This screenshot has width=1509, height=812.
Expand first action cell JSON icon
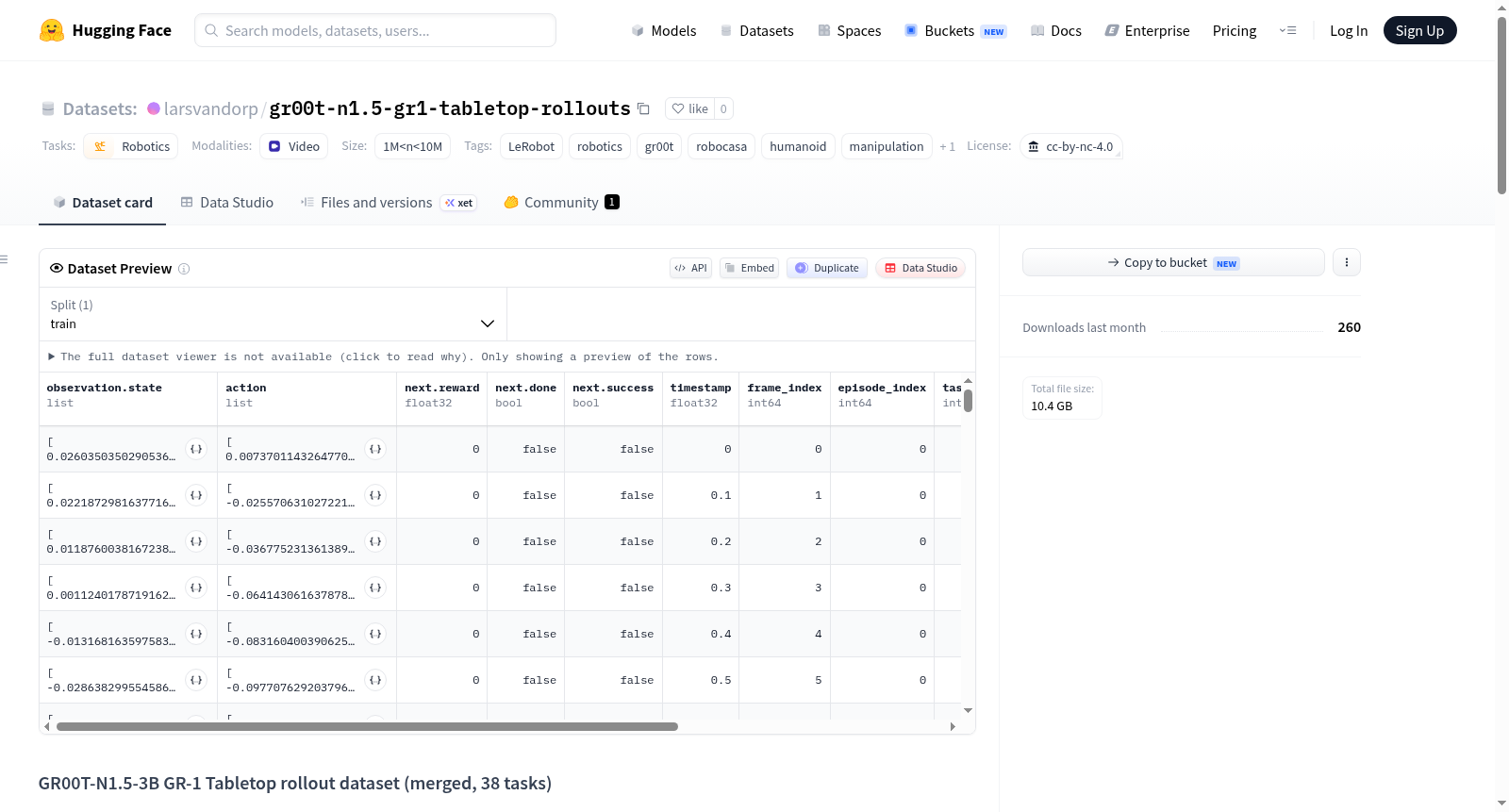[x=375, y=449]
